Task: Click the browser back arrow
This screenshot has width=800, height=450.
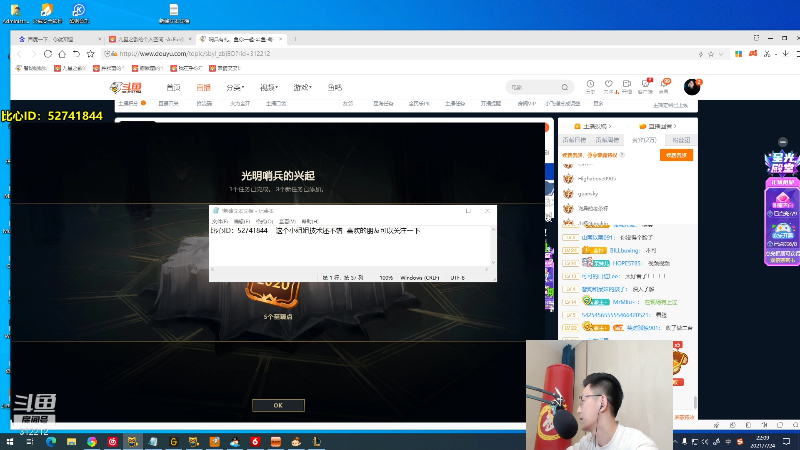Action: click(x=19, y=54)
